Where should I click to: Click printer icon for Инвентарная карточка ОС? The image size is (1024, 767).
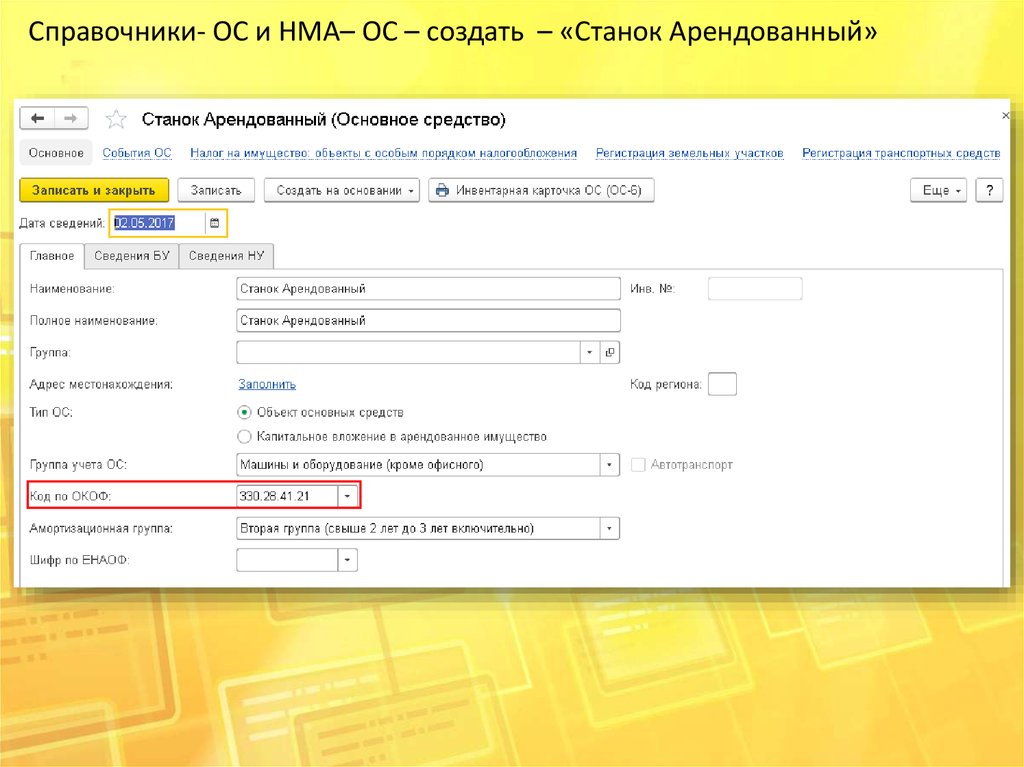[x=442, y=190]
